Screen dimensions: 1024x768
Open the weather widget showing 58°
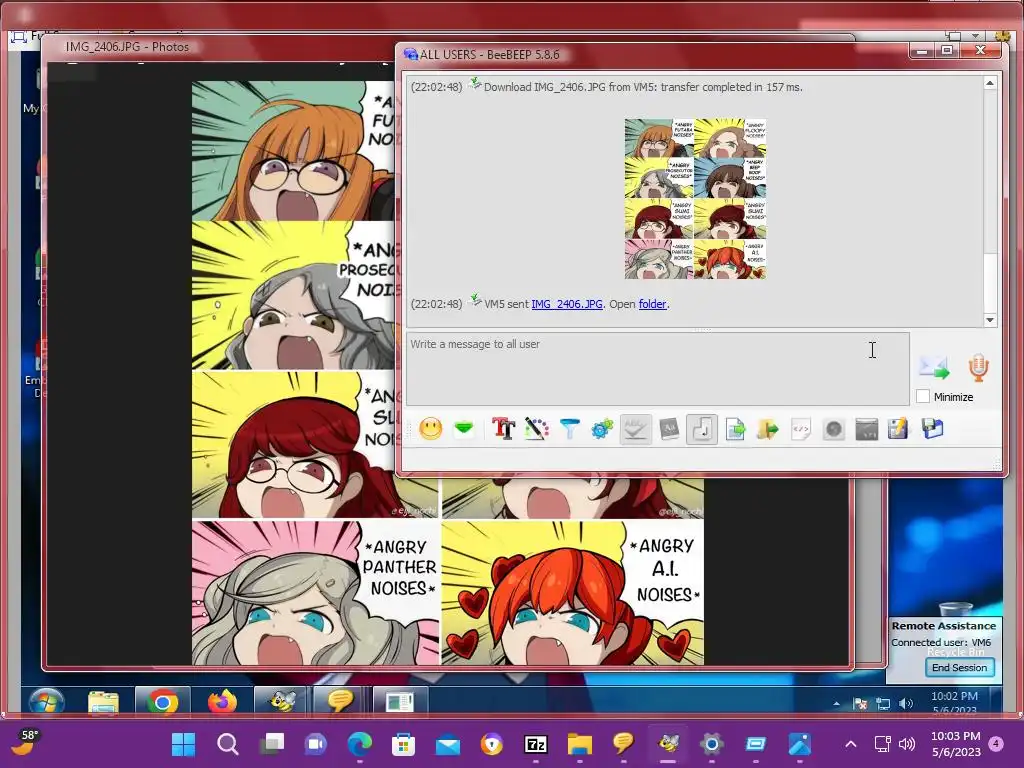tap(25, 742)
